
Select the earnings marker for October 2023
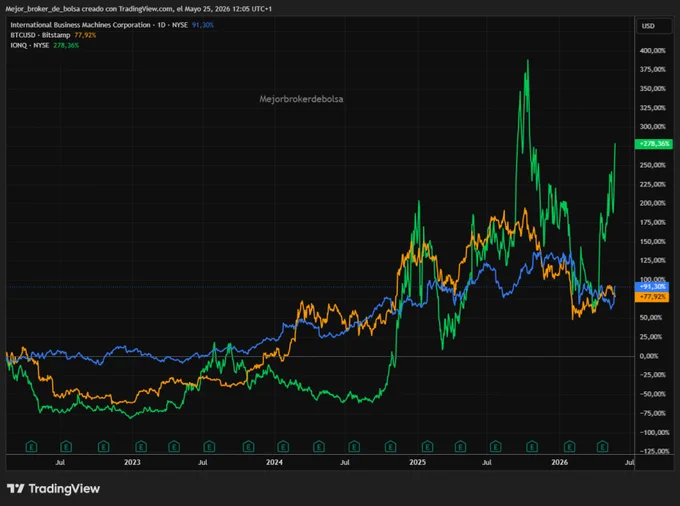[x=248, y=446]
